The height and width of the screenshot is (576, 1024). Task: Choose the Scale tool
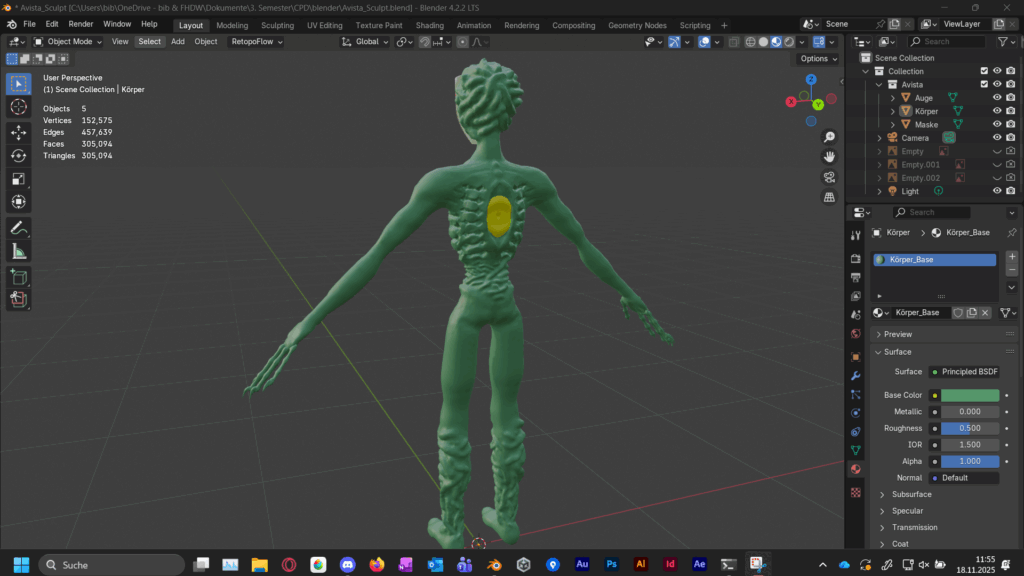18,179
